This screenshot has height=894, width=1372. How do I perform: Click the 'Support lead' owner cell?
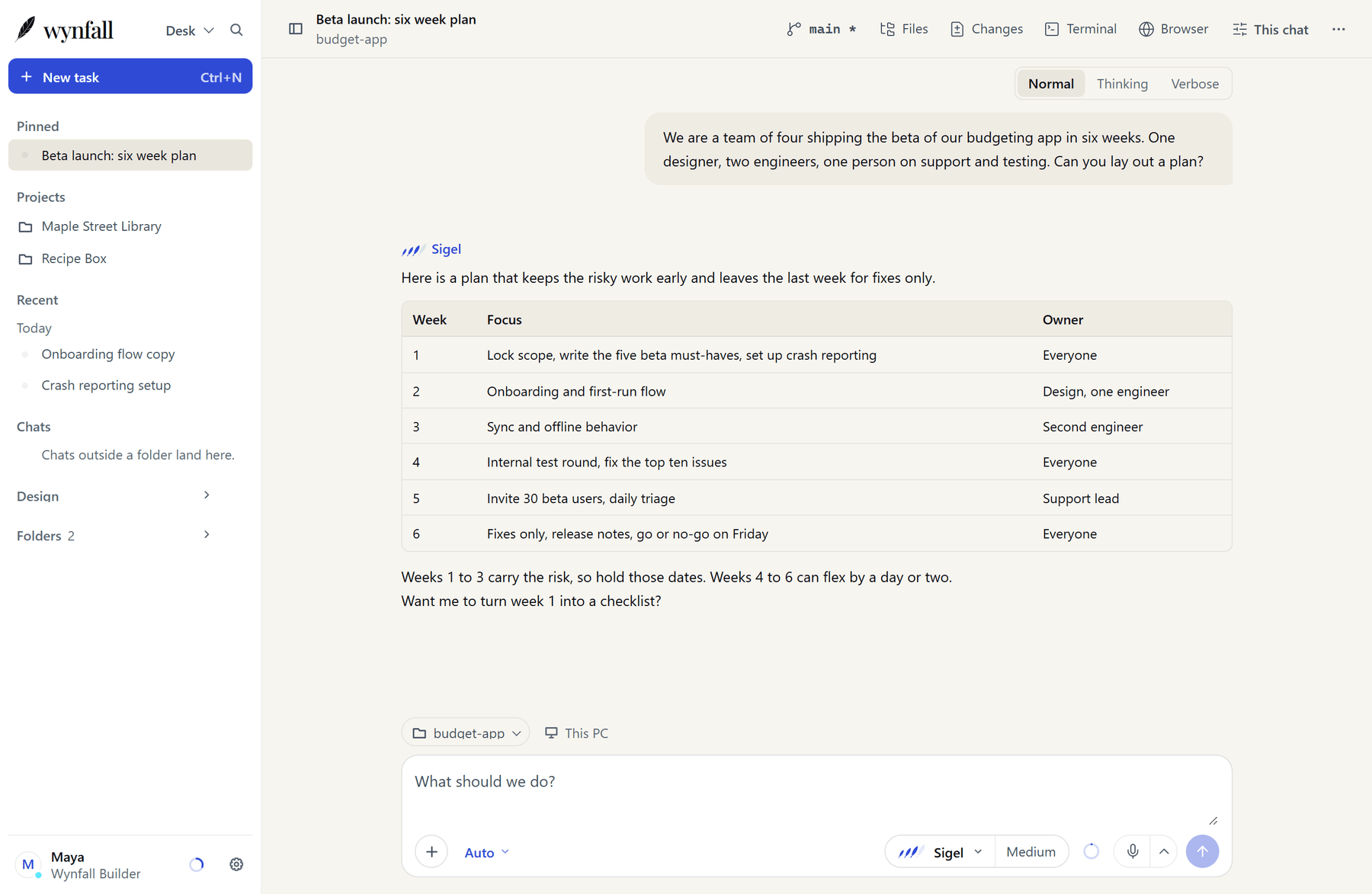(x=1080, y=498)
